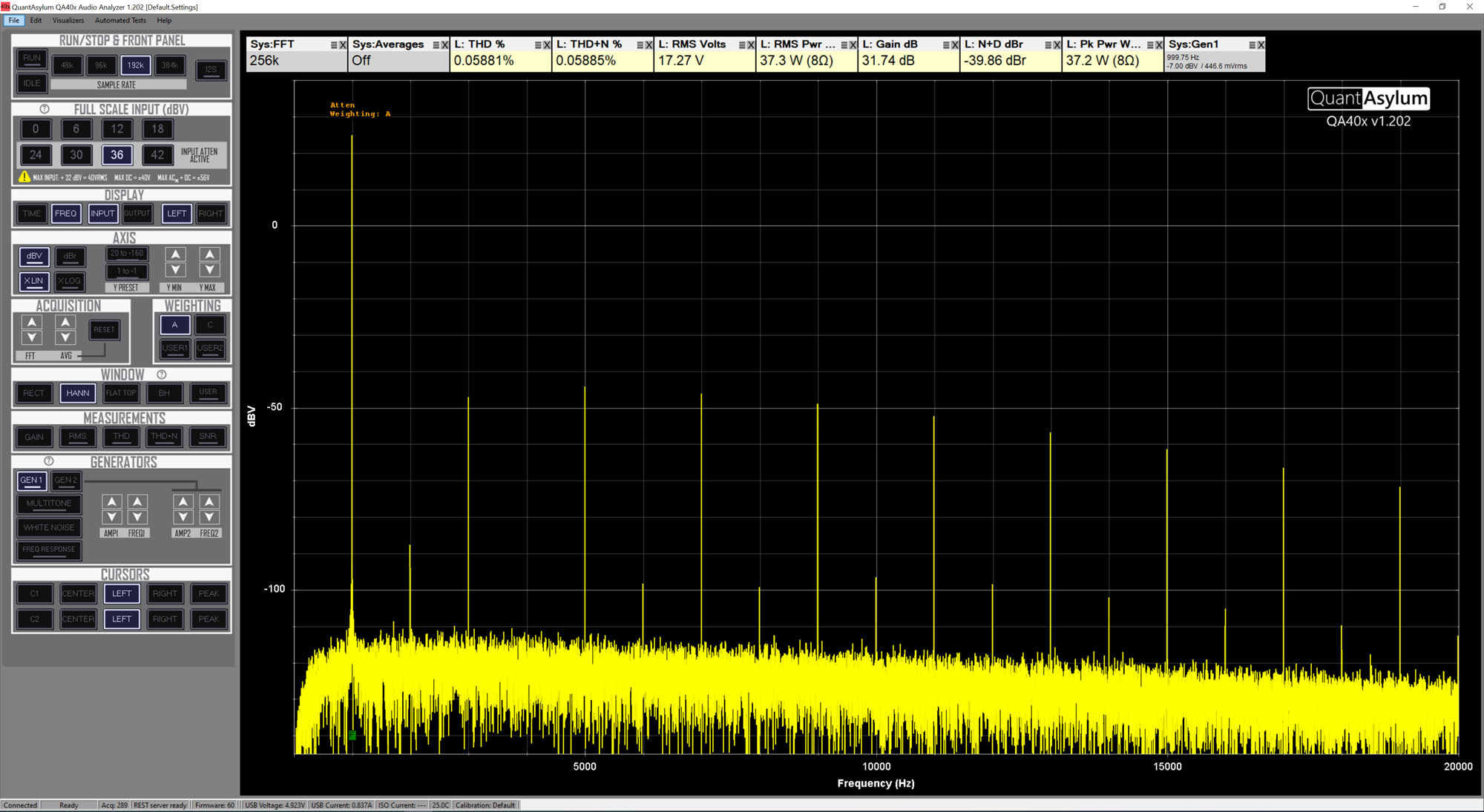Select the 48k sample rate

(67, 65)
